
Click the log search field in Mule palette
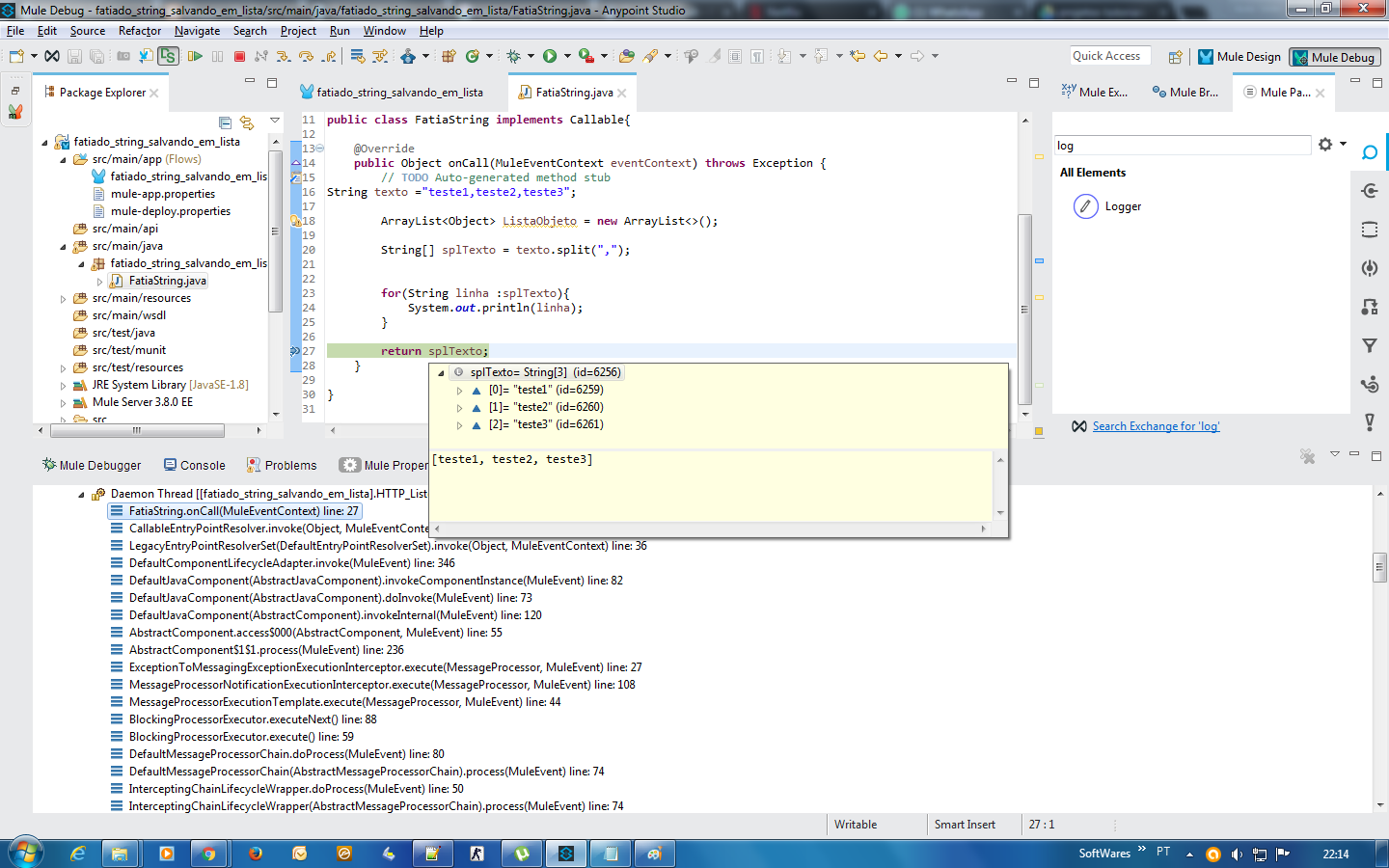[x=1182, y=145]
